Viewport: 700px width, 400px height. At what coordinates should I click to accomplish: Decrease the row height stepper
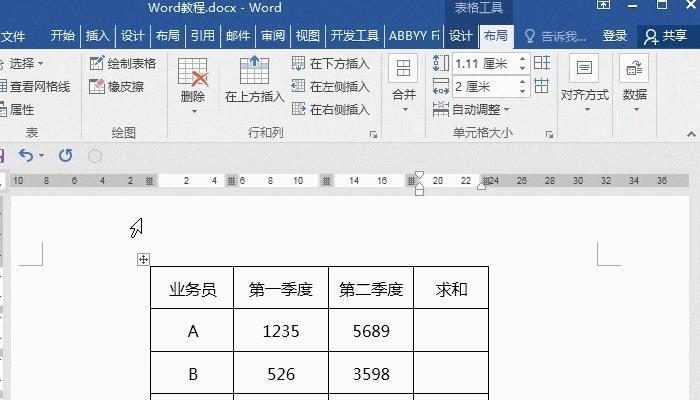click(x=523, y=68)
